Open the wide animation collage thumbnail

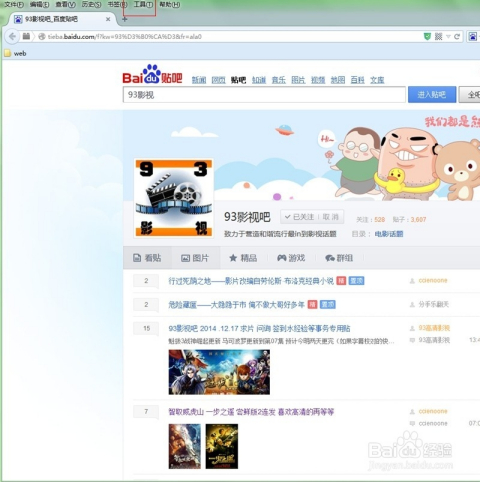point(219,372)
